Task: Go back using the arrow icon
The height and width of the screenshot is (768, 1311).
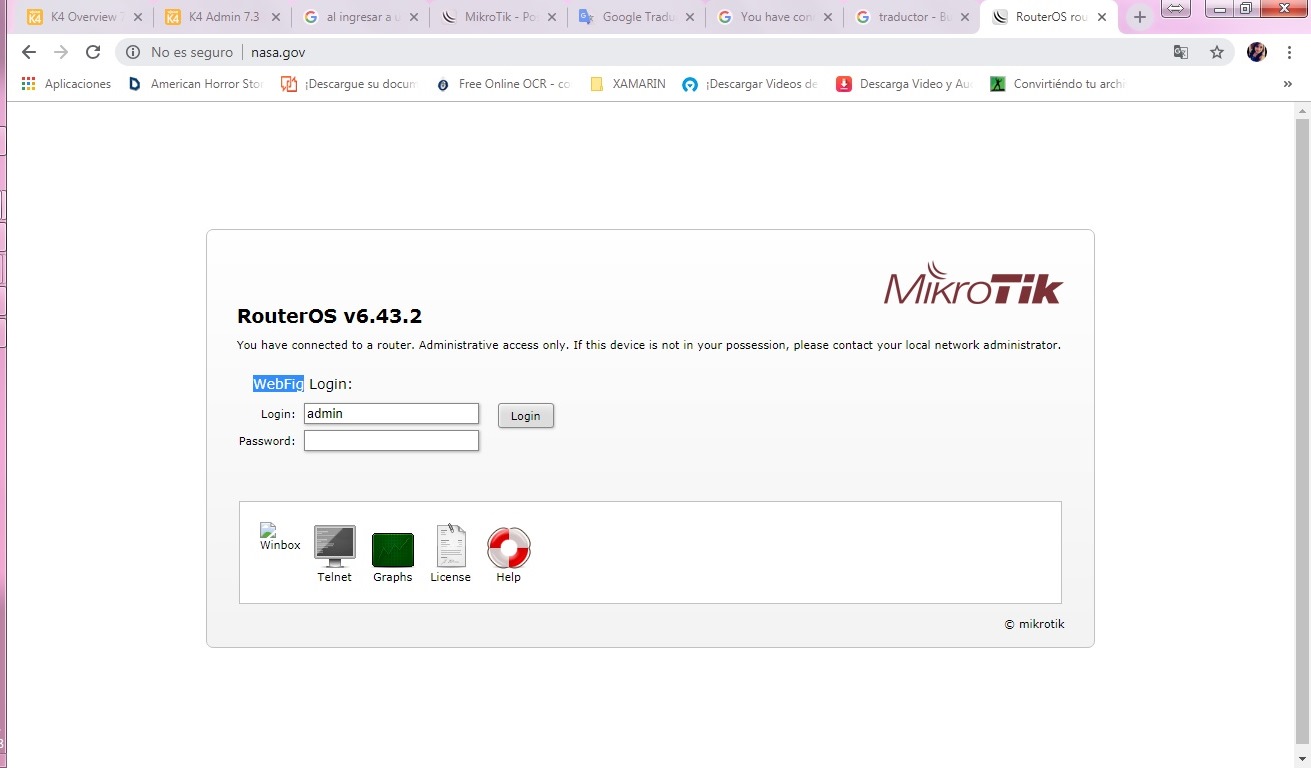Action: tap(28, 51)
